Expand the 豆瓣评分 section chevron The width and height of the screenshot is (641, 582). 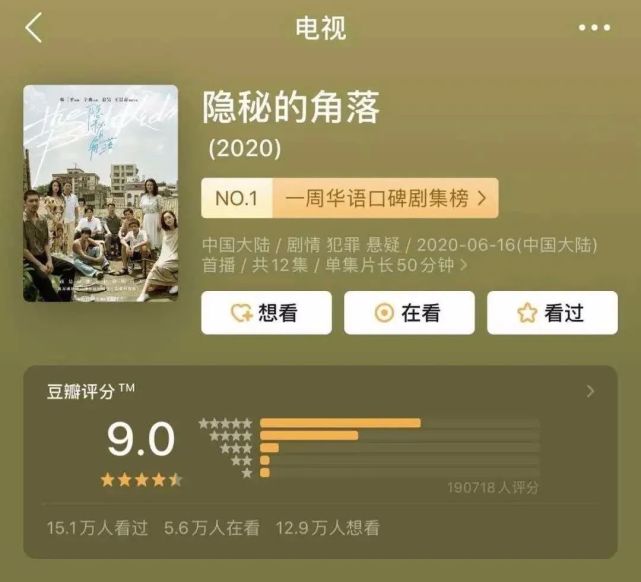[x=590, y=391]
